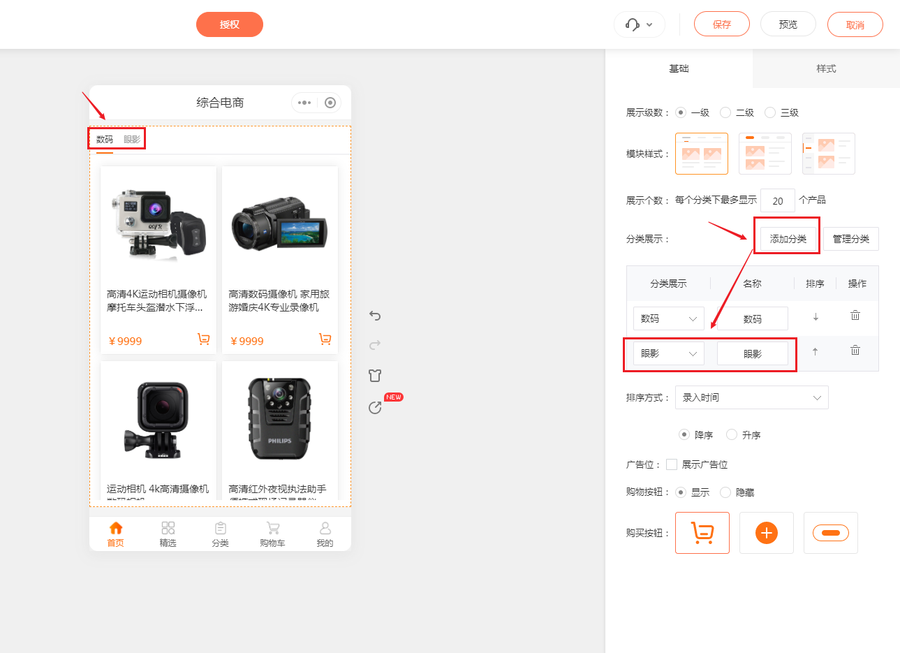
Task: Click the undo arrow icon
Action: [376, 316]
